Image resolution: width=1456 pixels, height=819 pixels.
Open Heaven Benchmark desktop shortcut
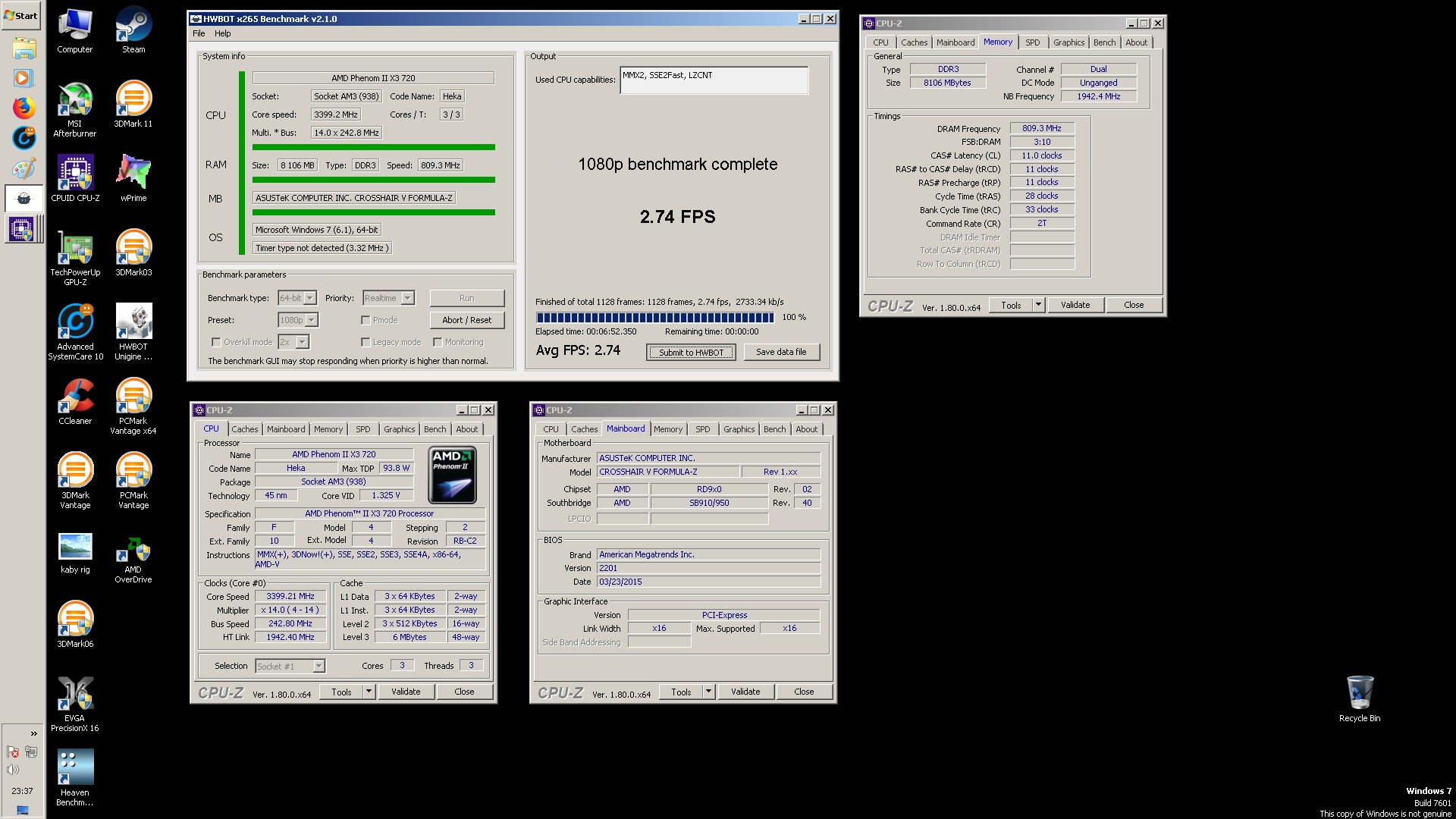coord(75,778)
